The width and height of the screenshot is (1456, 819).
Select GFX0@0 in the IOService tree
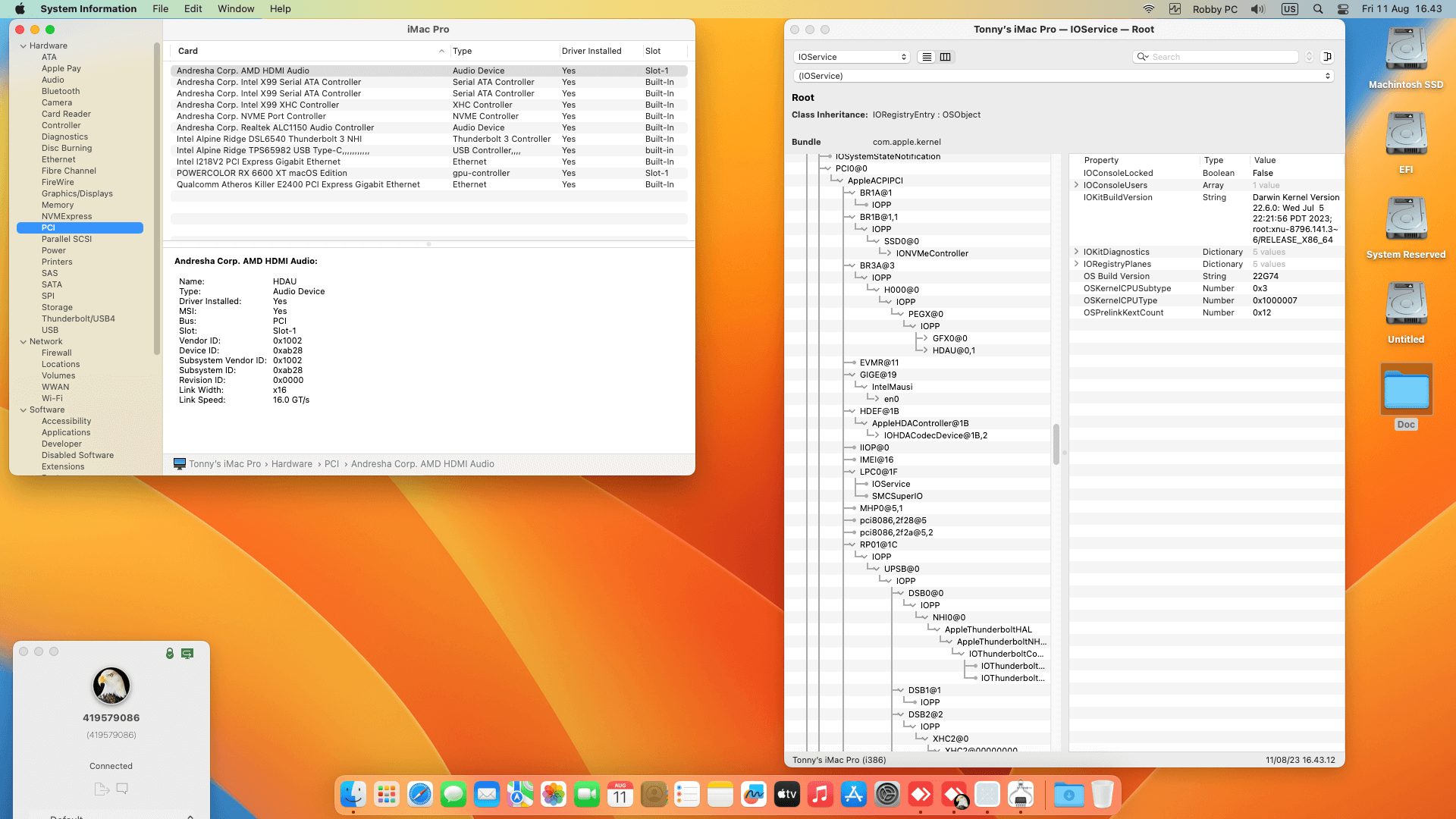[x=949, y=338]
